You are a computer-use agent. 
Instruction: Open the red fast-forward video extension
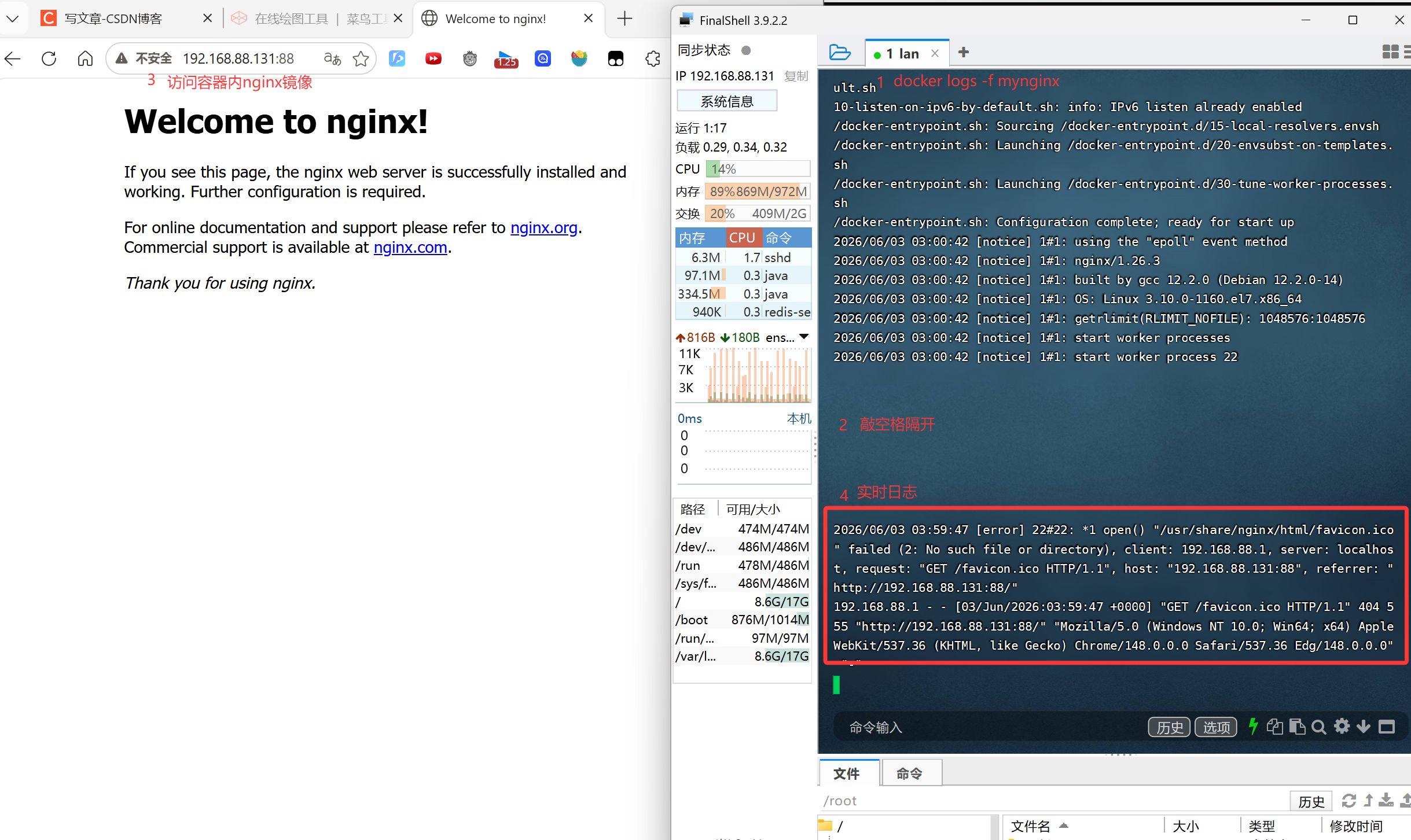click(433, 58)
